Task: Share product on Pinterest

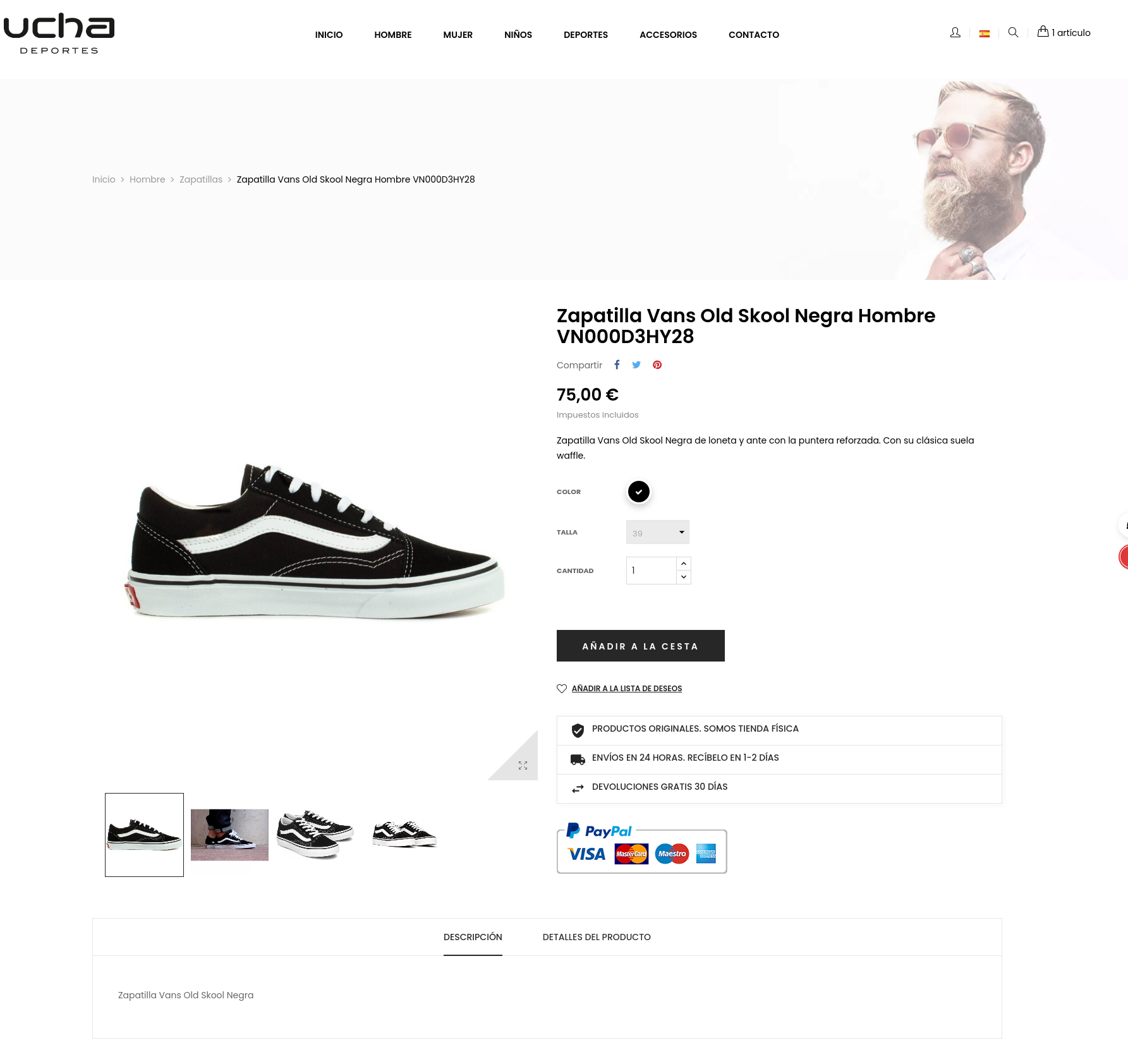Action: coord(657,365)
